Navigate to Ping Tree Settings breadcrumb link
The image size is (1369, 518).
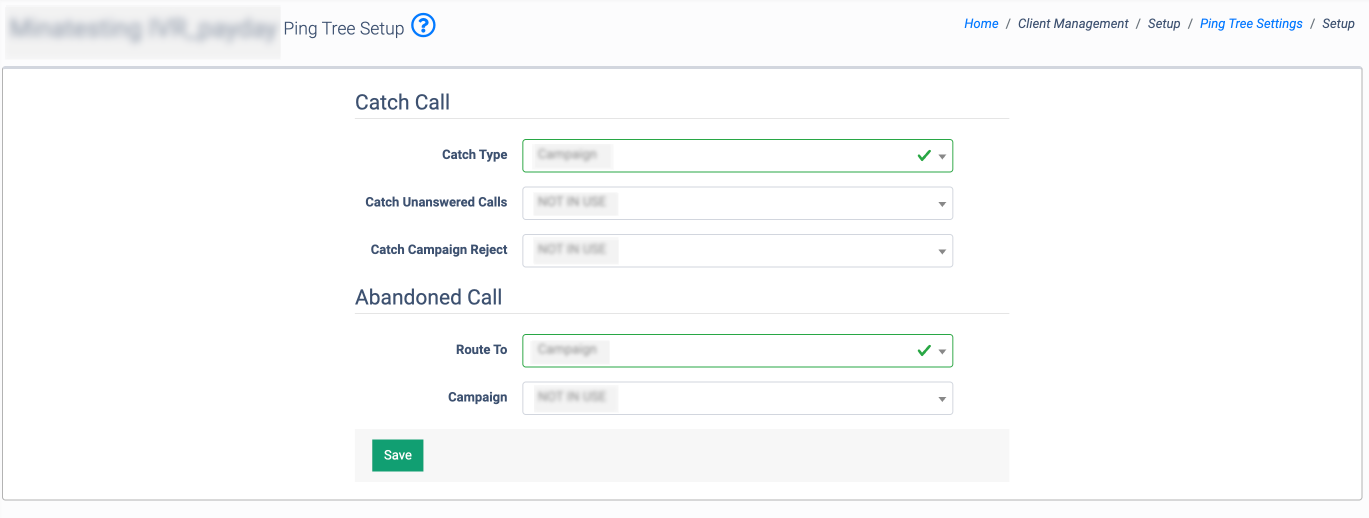pyautogui.click(x=1251, y=24)
